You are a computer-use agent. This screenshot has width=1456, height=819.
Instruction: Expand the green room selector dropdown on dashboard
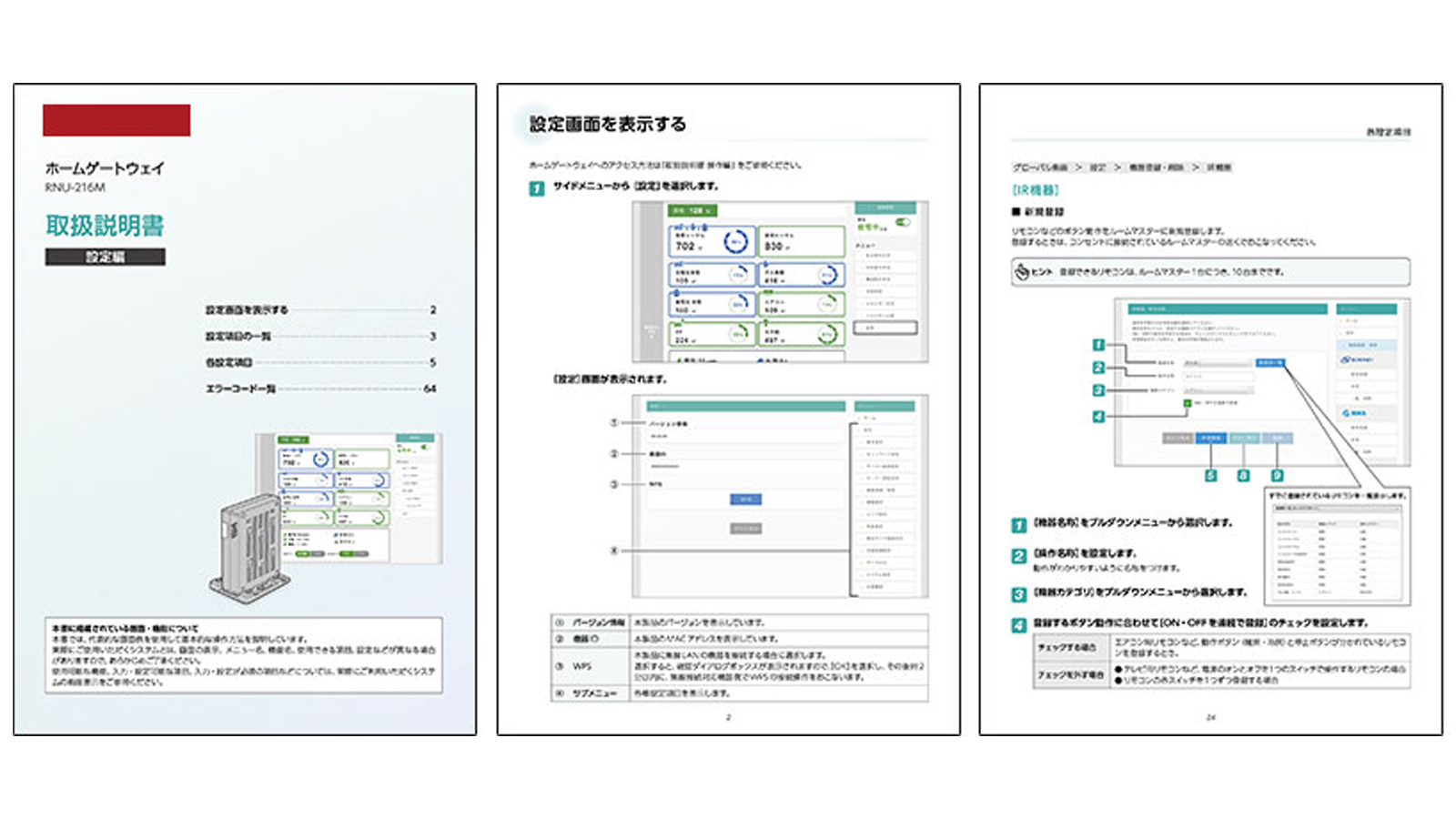[693, 210]
